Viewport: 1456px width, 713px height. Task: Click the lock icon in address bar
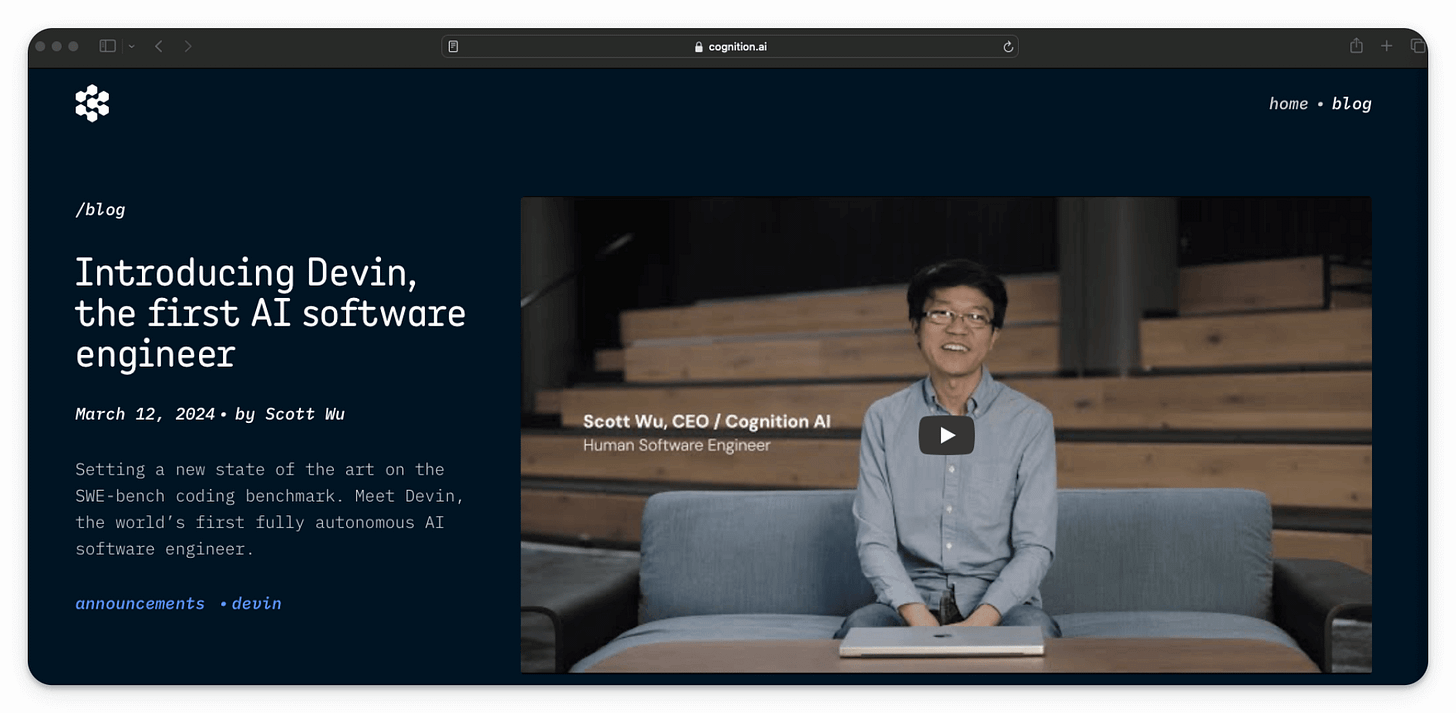click(699, 47)
